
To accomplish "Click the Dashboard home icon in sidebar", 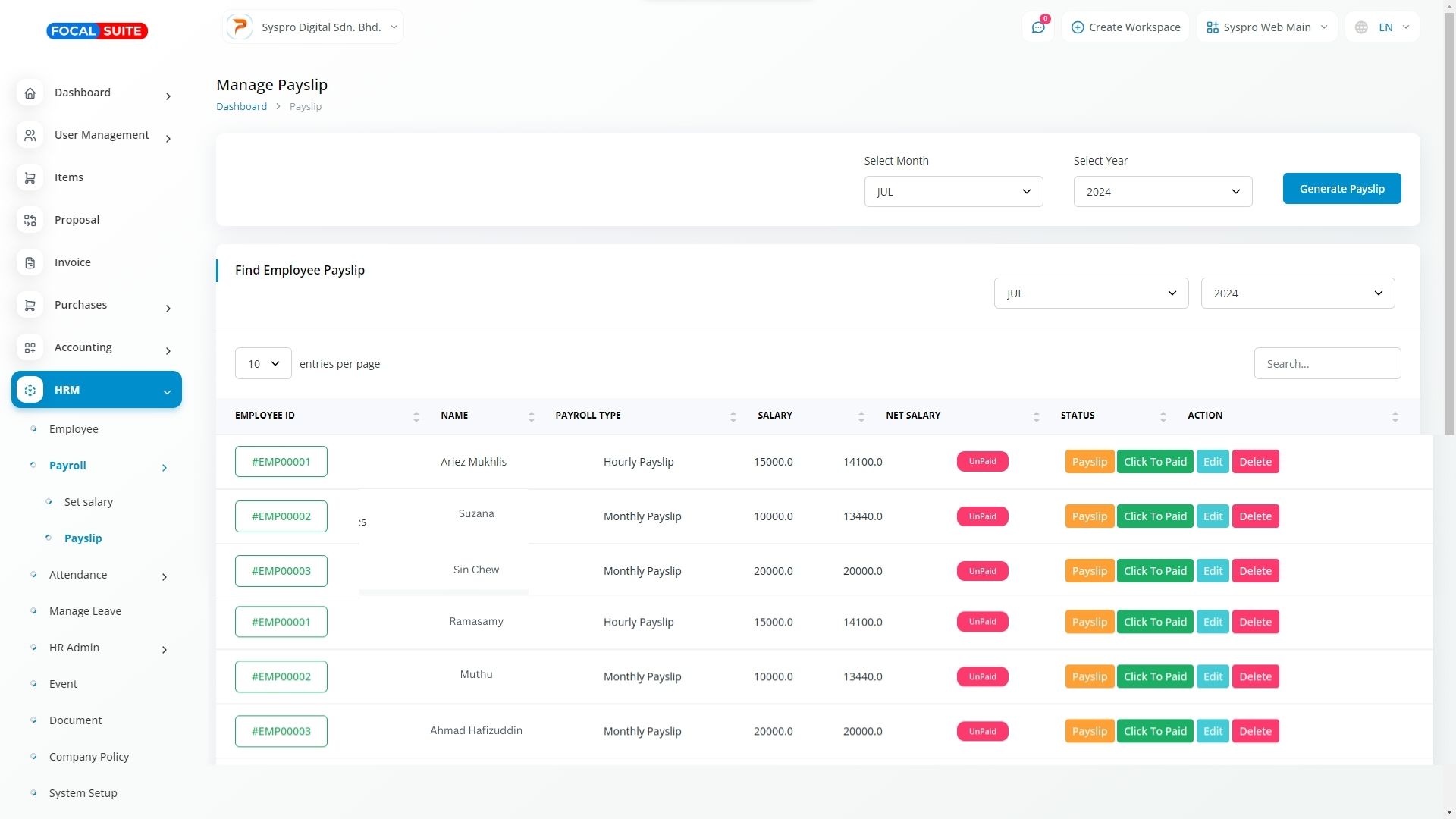I will point(30,93).
